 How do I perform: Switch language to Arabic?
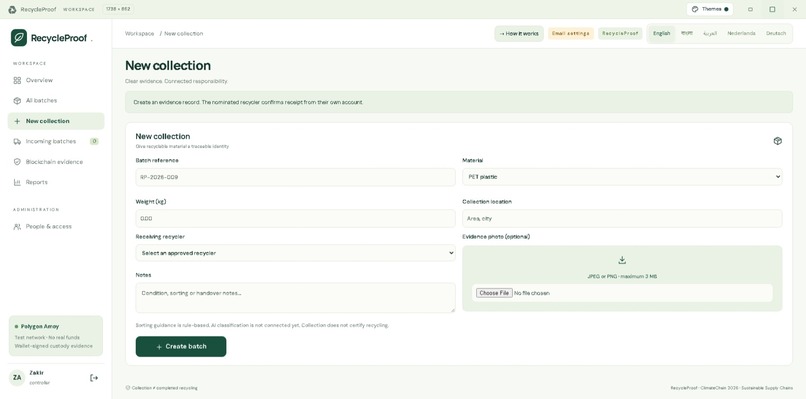click(710, 33)
